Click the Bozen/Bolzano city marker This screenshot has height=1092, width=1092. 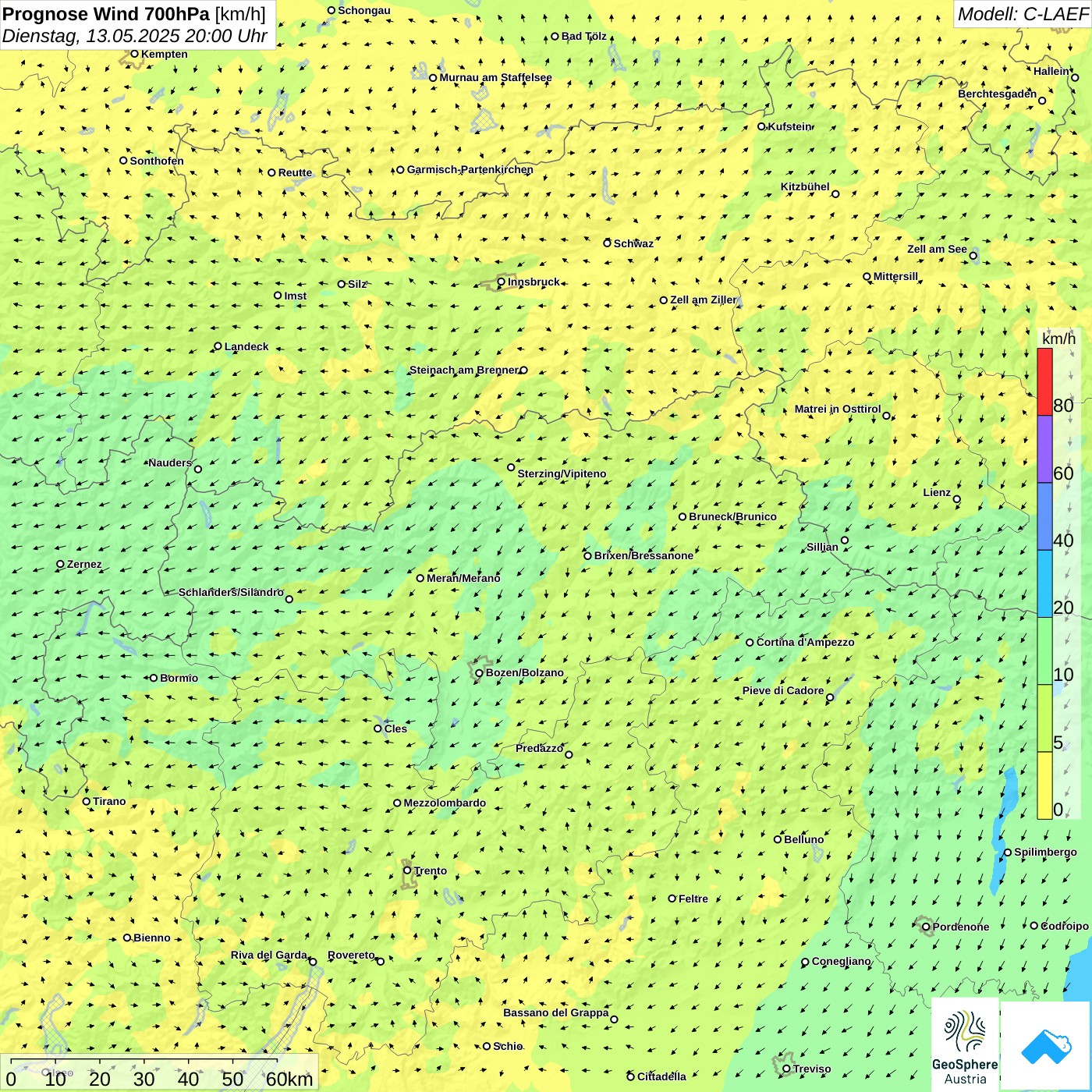coord(479,673)
